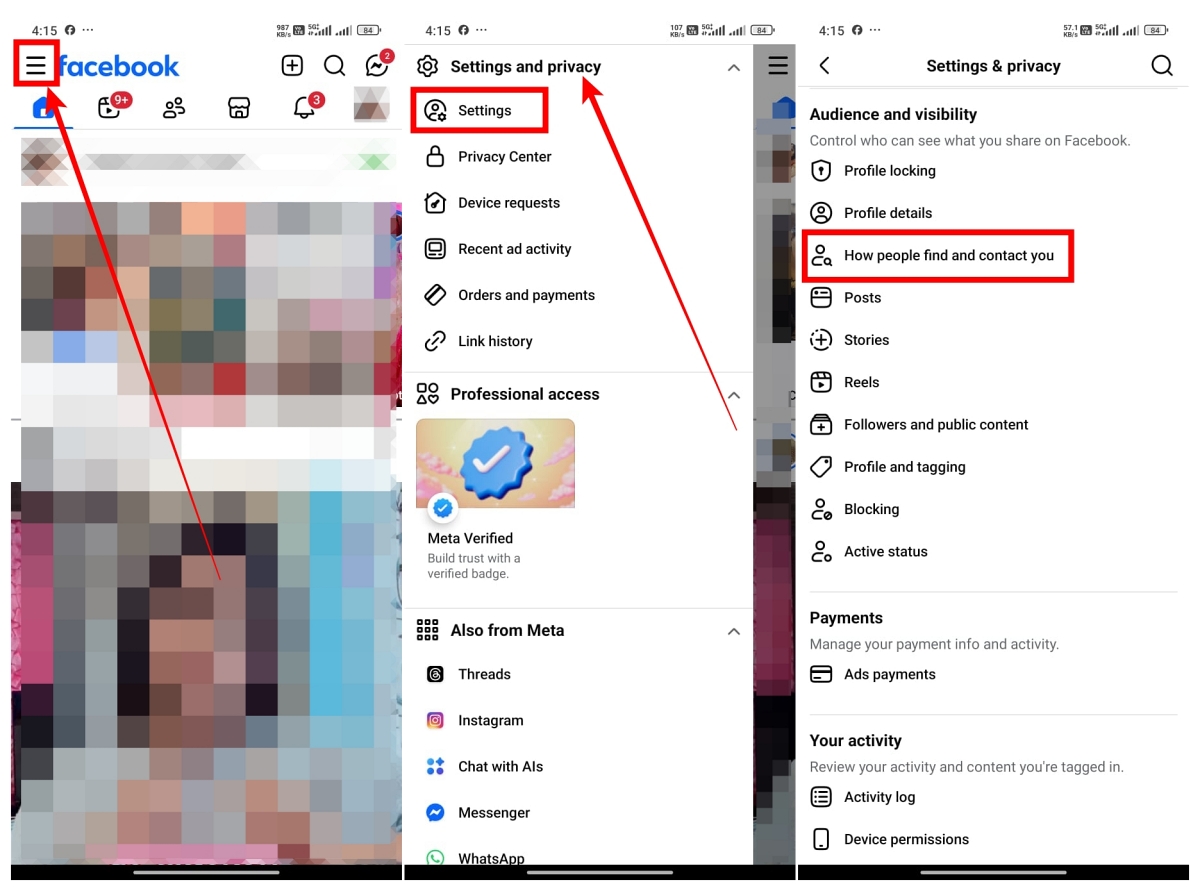The image size is (1200, 891).
Task: Open the Meta Verified card
Action: click(495, 500)
